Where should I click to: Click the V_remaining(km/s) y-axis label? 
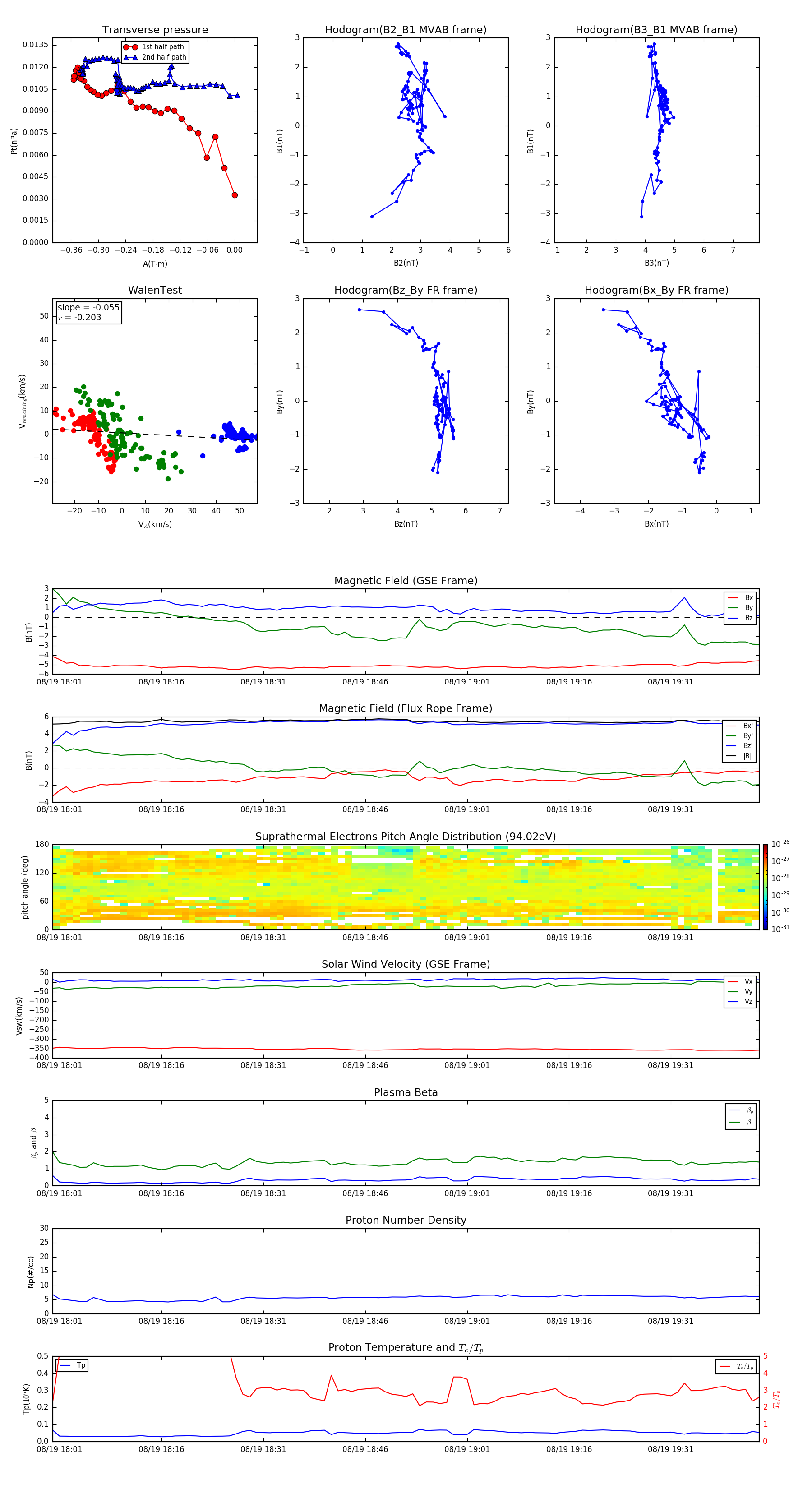click(x=23, y=401)
